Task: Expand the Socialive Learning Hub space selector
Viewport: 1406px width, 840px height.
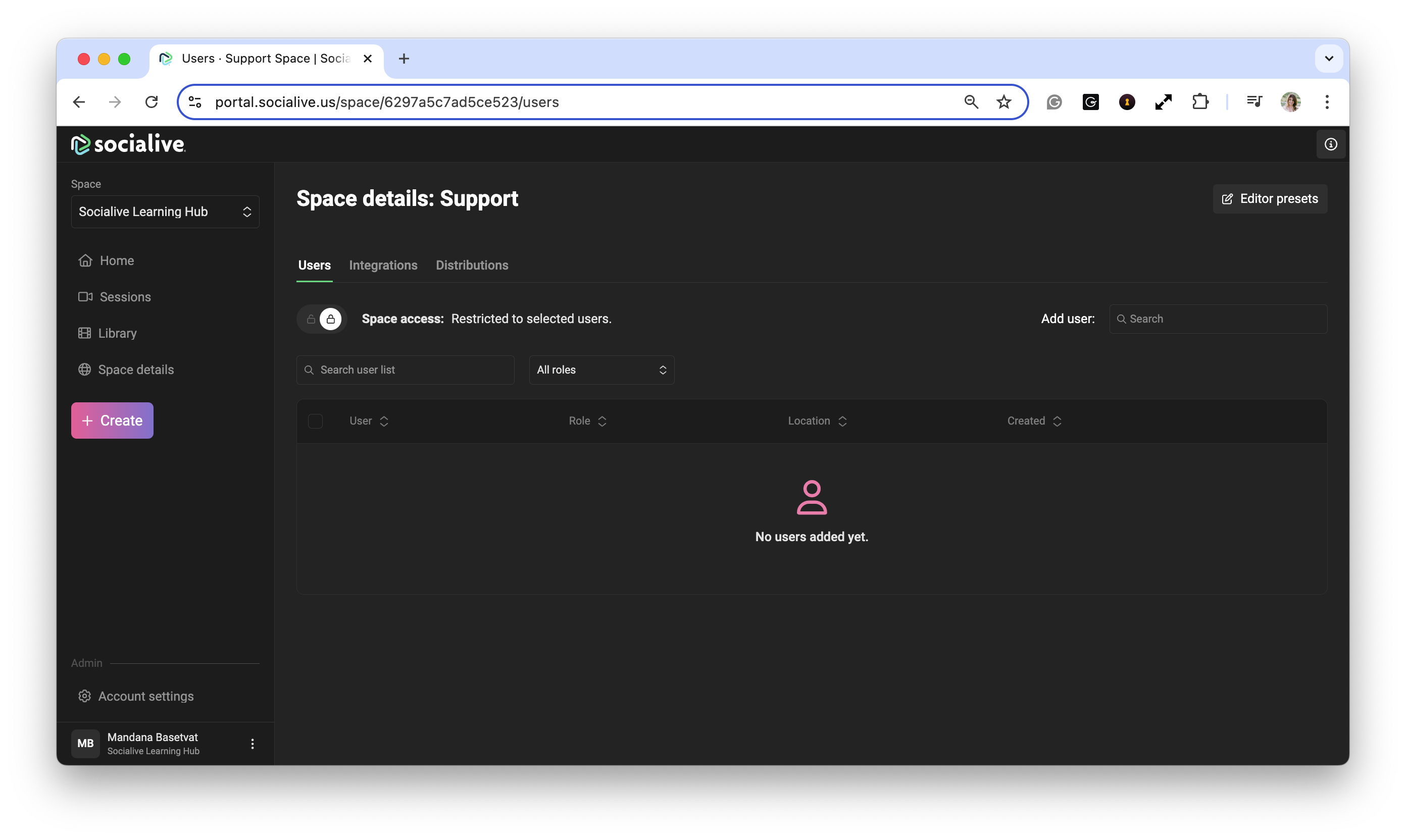Action: pyautogui.click(x=165, y=212)
